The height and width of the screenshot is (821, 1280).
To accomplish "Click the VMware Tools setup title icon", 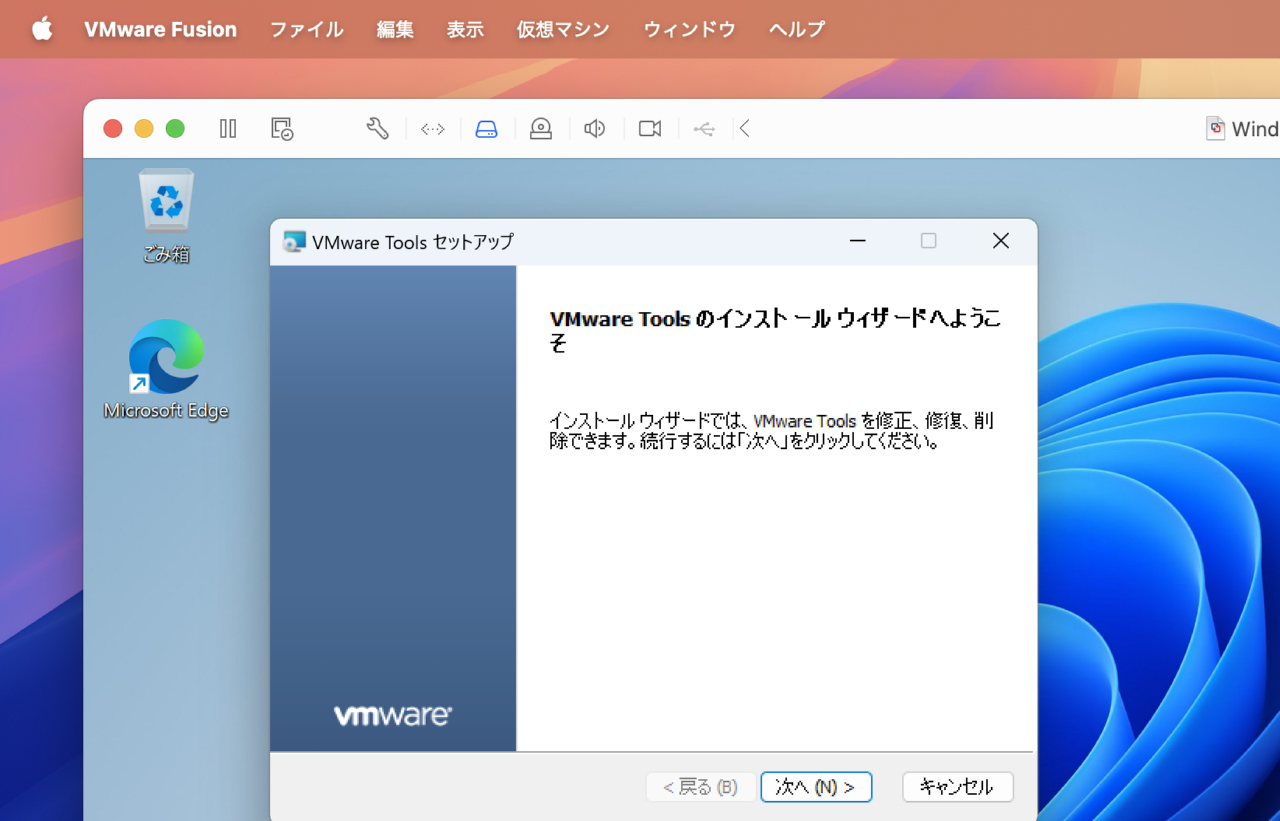I will [294, 241].
